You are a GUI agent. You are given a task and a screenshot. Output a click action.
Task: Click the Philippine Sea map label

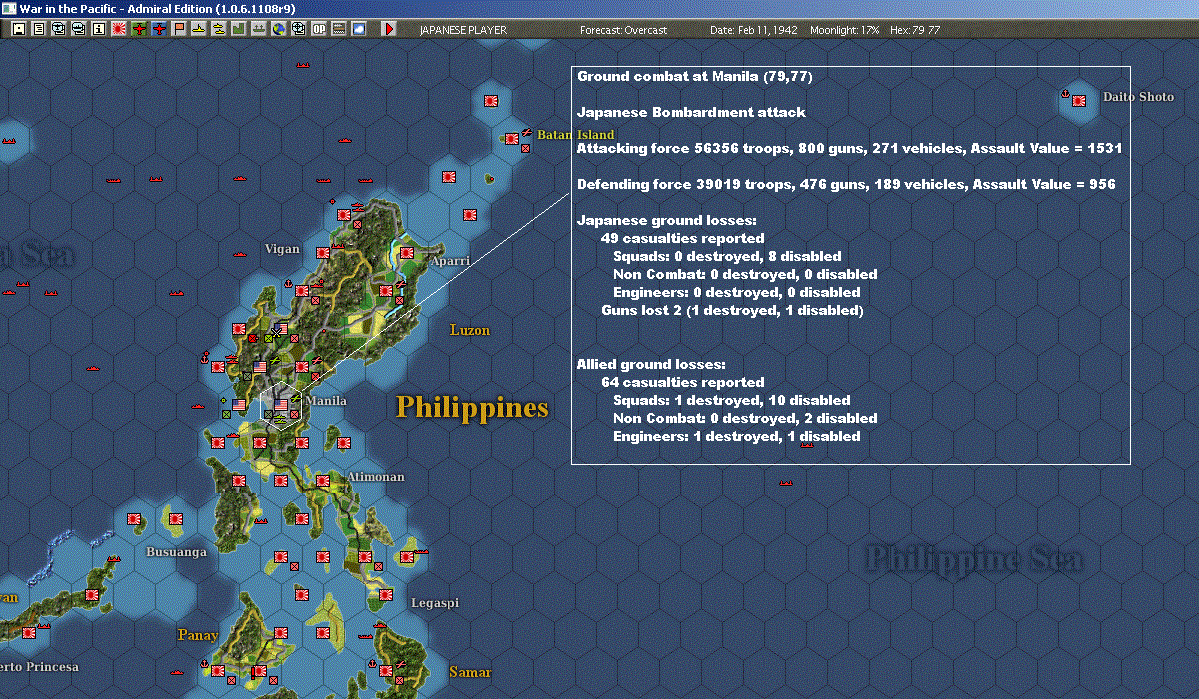click(x=973, y=560)
